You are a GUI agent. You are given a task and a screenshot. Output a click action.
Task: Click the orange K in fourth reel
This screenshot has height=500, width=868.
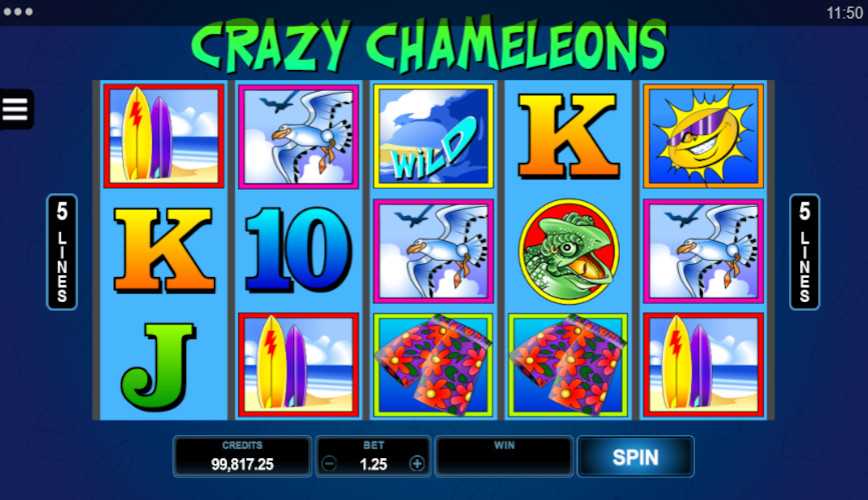coord(568,136)
